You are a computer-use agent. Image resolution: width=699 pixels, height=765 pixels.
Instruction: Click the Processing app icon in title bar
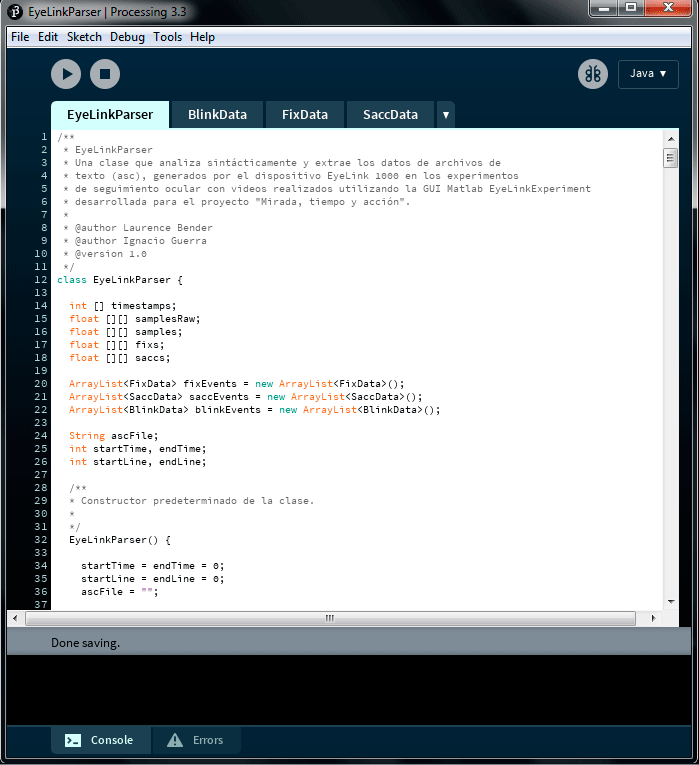tap(17, 11)
